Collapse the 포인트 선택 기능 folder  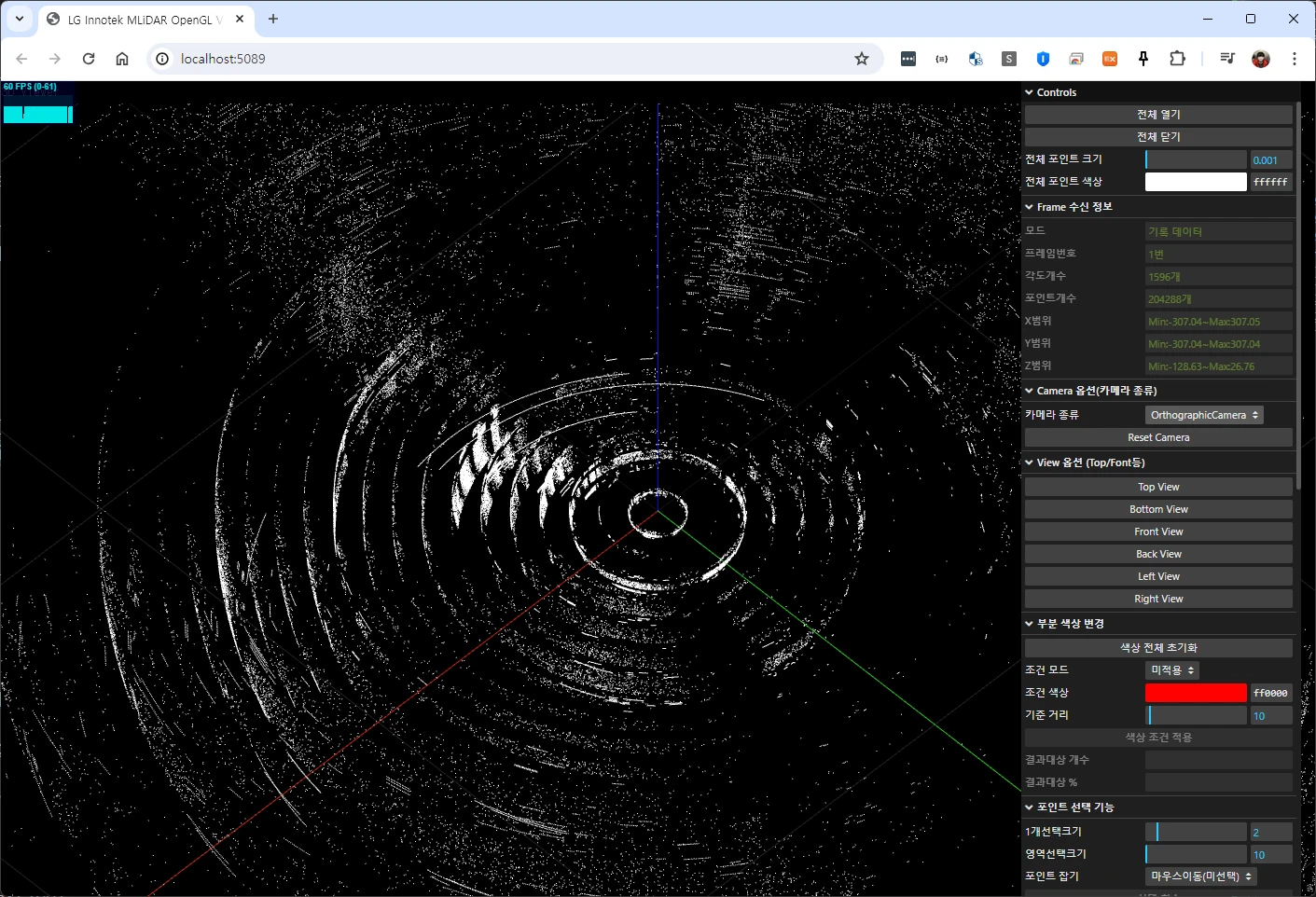1159,807
